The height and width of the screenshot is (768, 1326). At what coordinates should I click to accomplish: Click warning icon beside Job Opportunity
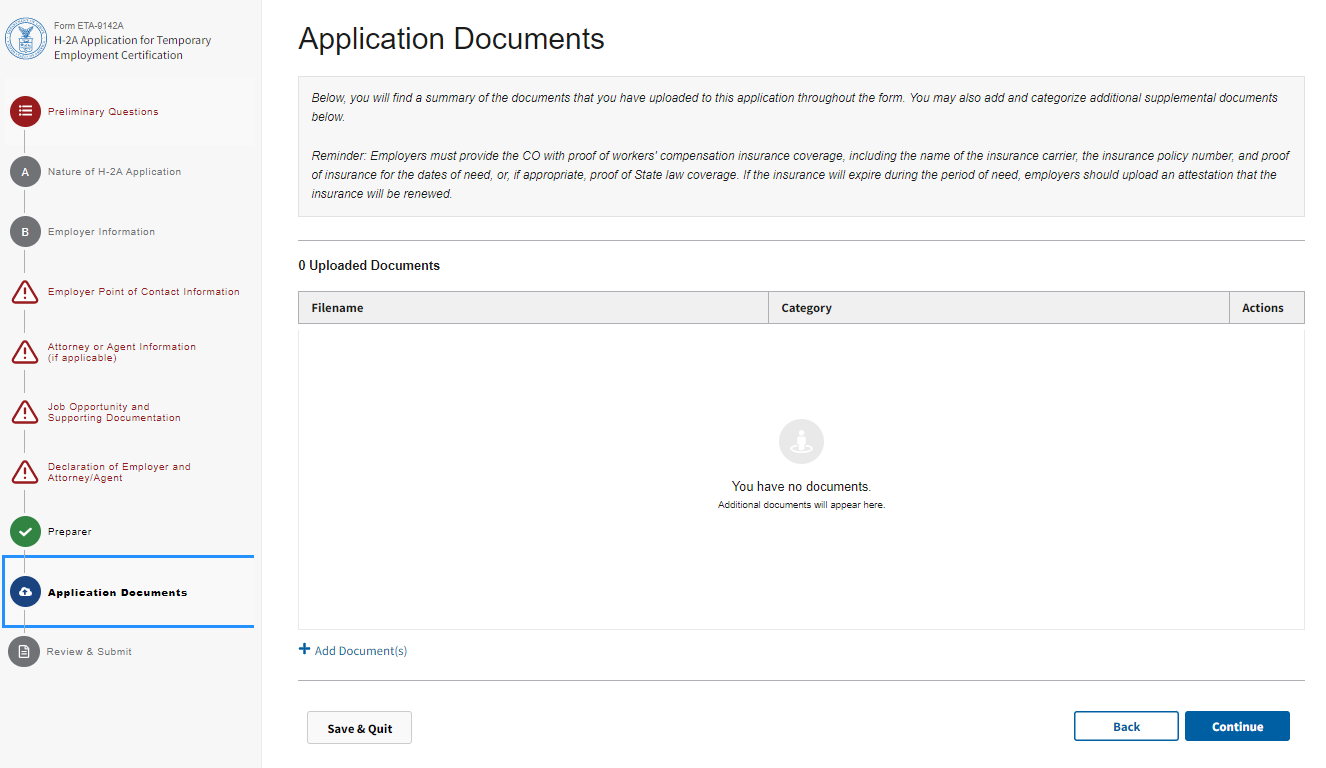[x=25, y=412]
